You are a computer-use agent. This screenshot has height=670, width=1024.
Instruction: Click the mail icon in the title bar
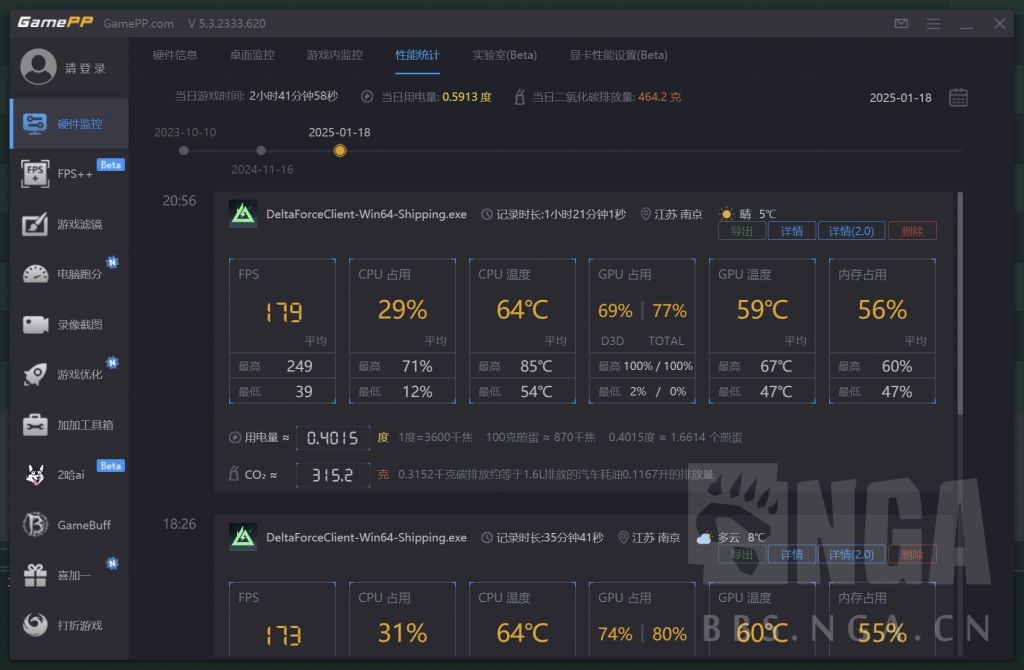pos(901,22)
